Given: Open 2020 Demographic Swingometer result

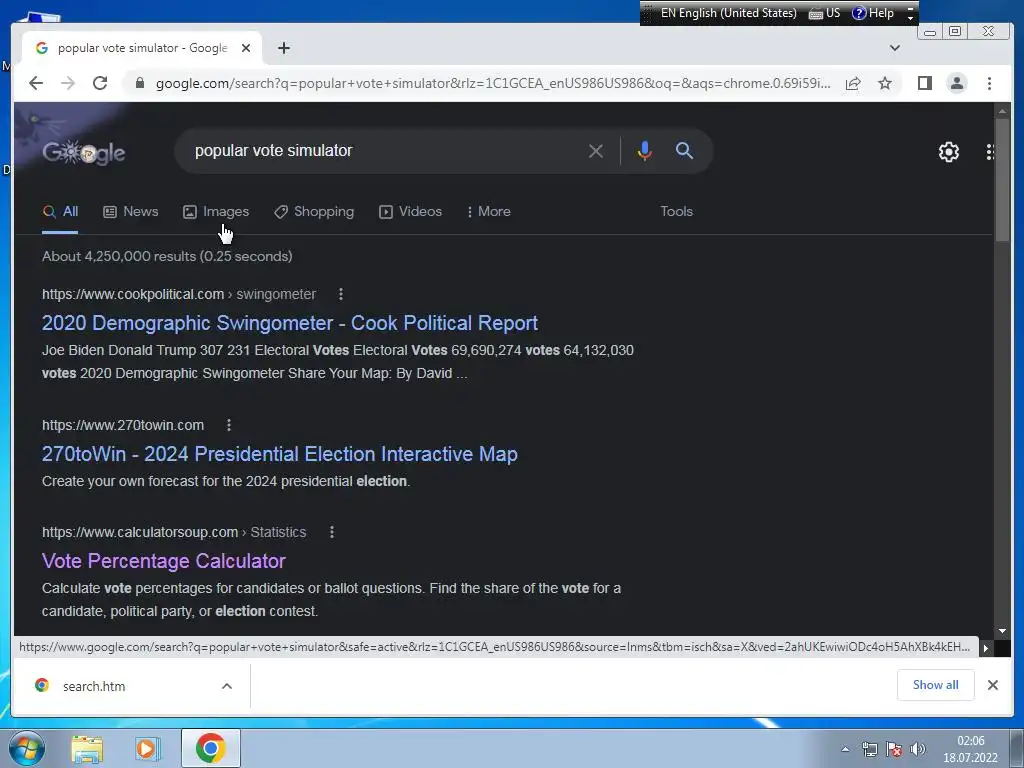Looking at the screenshot, I should pyautogui.click(x=290, y=323).
